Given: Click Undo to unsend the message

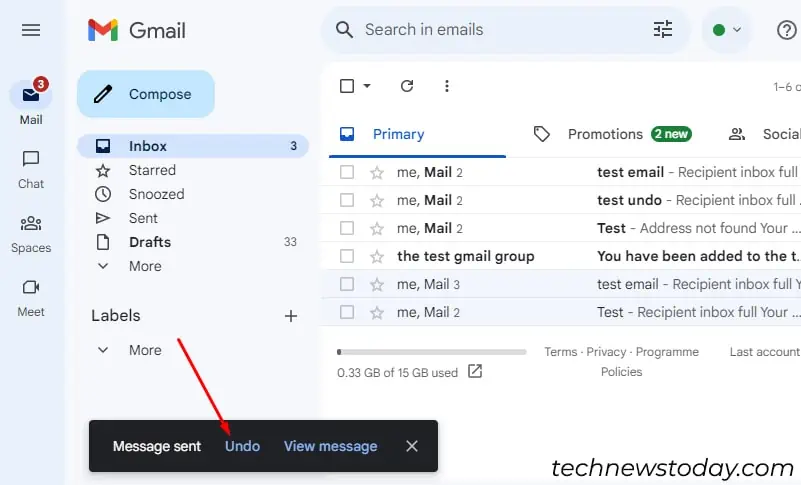Looking at the screenshot, I should pos(243,446).
